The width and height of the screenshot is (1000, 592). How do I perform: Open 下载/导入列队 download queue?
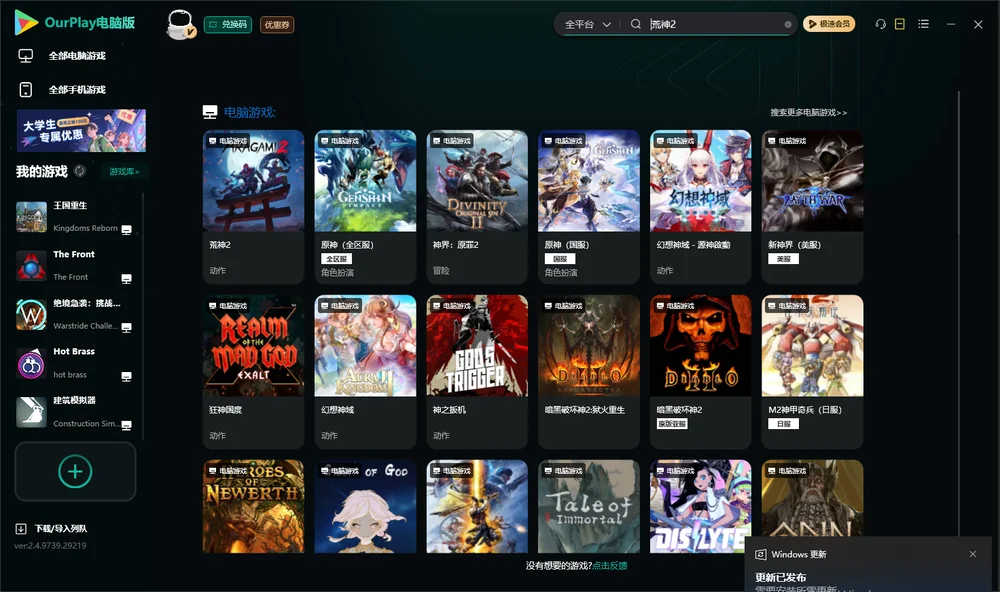[52, 528]
